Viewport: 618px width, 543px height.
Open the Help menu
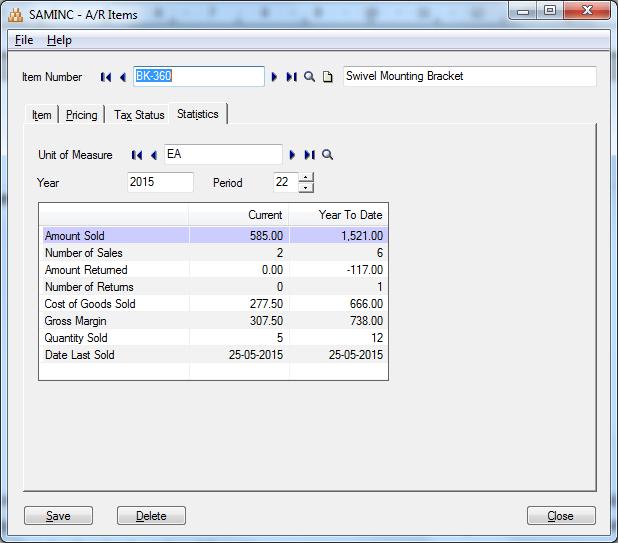[59, 40]
